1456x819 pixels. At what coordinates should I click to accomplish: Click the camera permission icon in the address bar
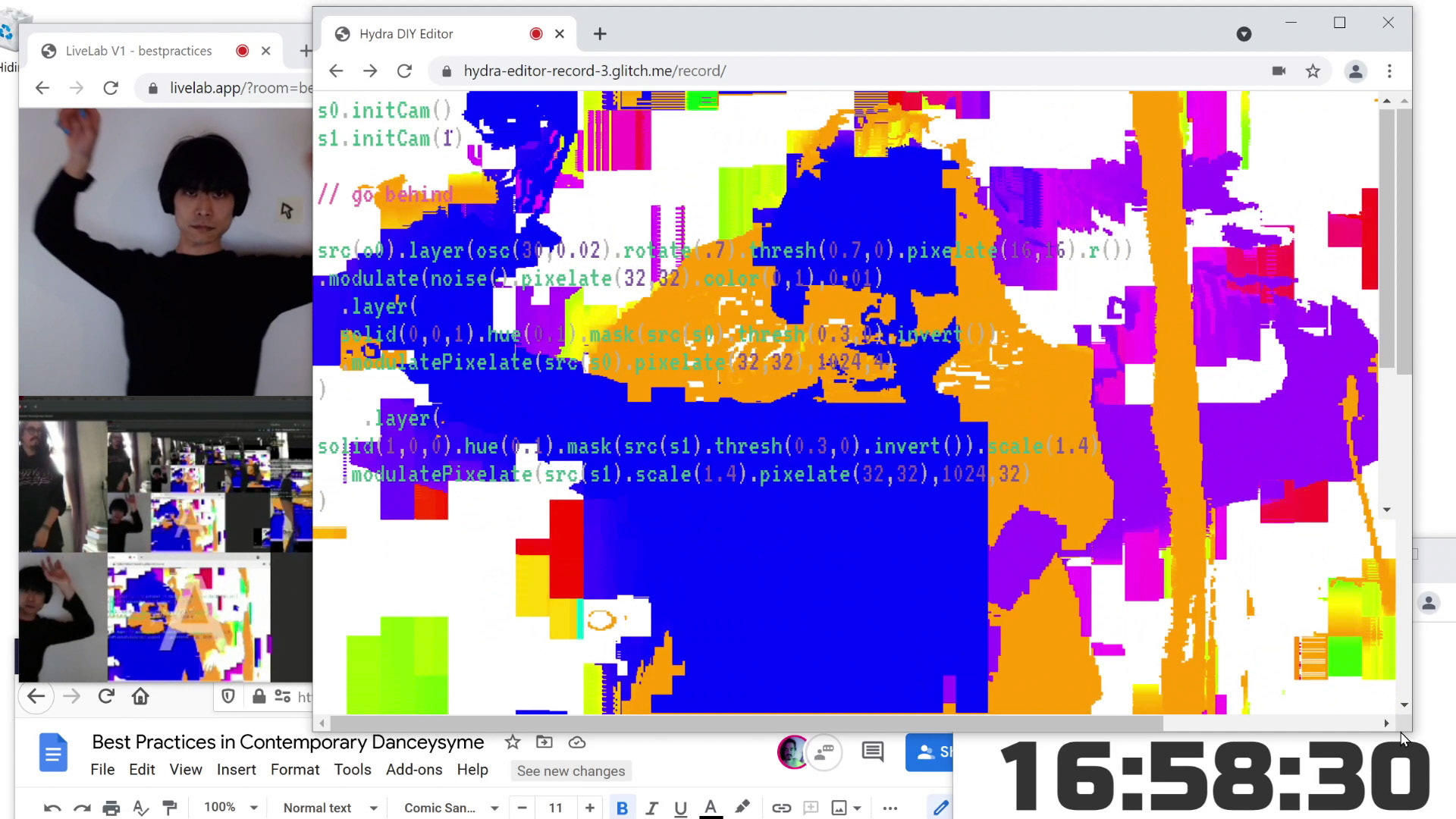[x=1279, y=71]
